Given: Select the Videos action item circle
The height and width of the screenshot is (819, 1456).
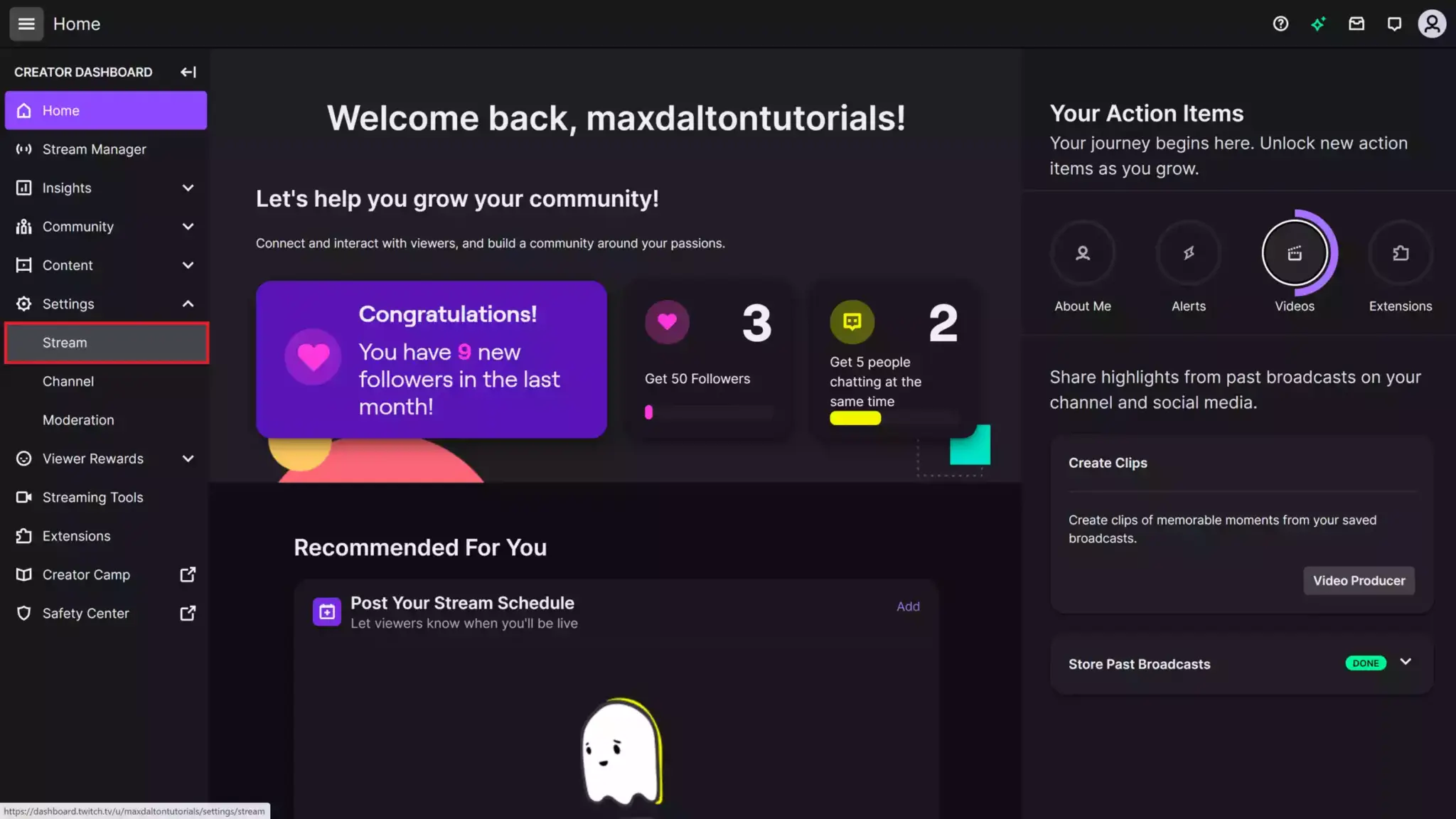Looking at the screenshot, I should (1295, 253).
